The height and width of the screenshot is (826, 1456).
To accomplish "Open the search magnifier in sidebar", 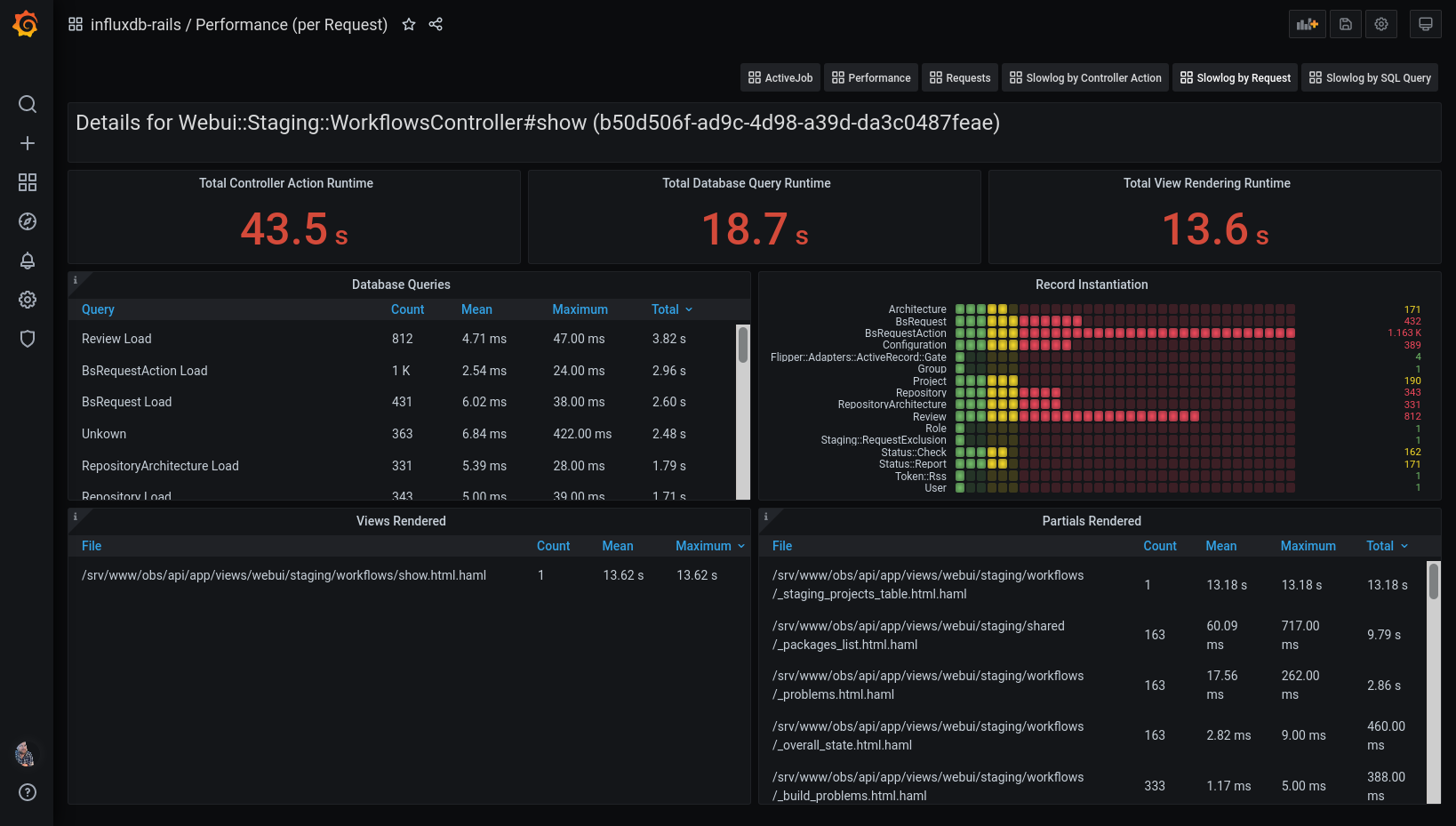I will [28, 104].
